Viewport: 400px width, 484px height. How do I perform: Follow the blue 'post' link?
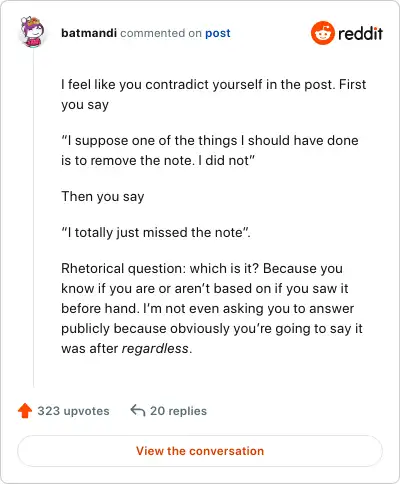pyautogui.click(x=218, y=33)
